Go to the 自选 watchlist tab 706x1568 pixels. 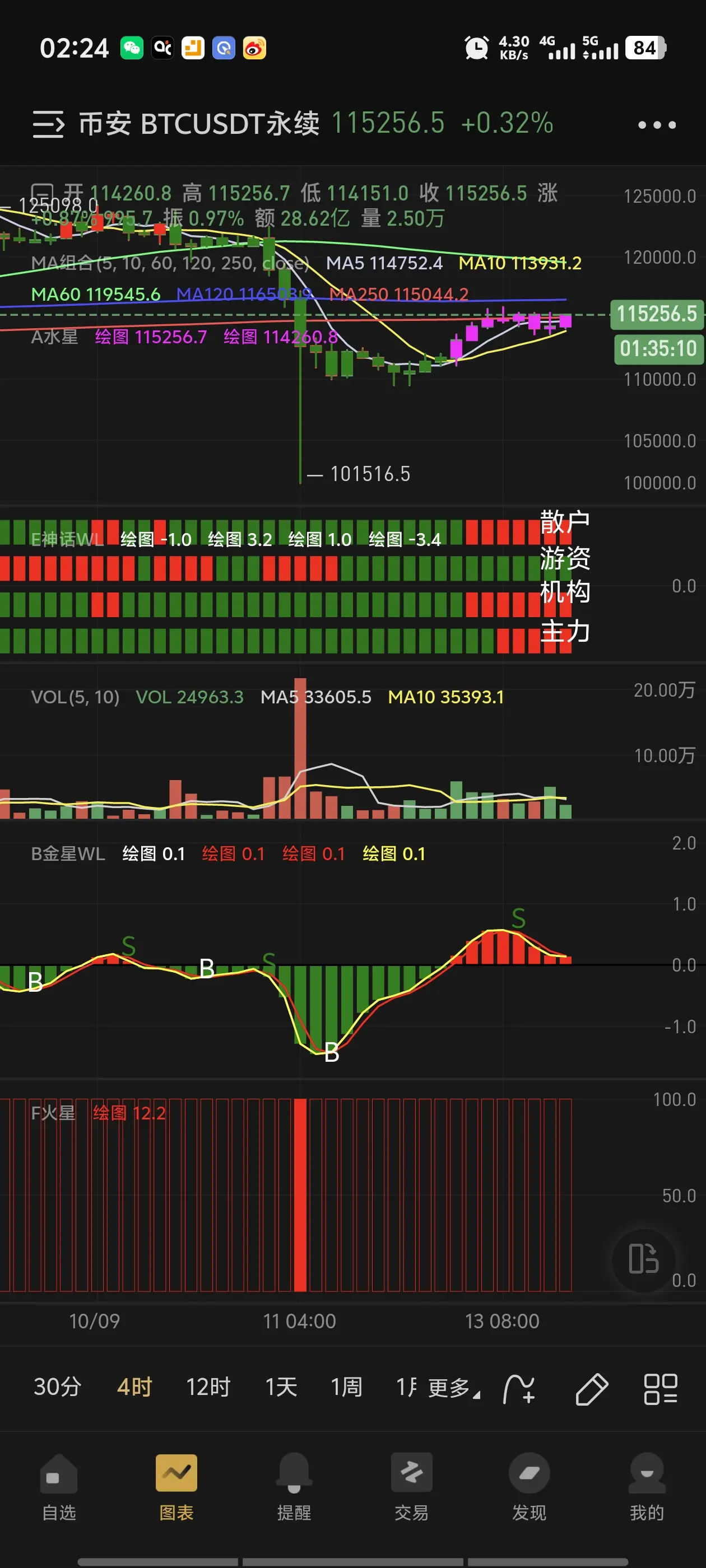(x=58, y=1487)
